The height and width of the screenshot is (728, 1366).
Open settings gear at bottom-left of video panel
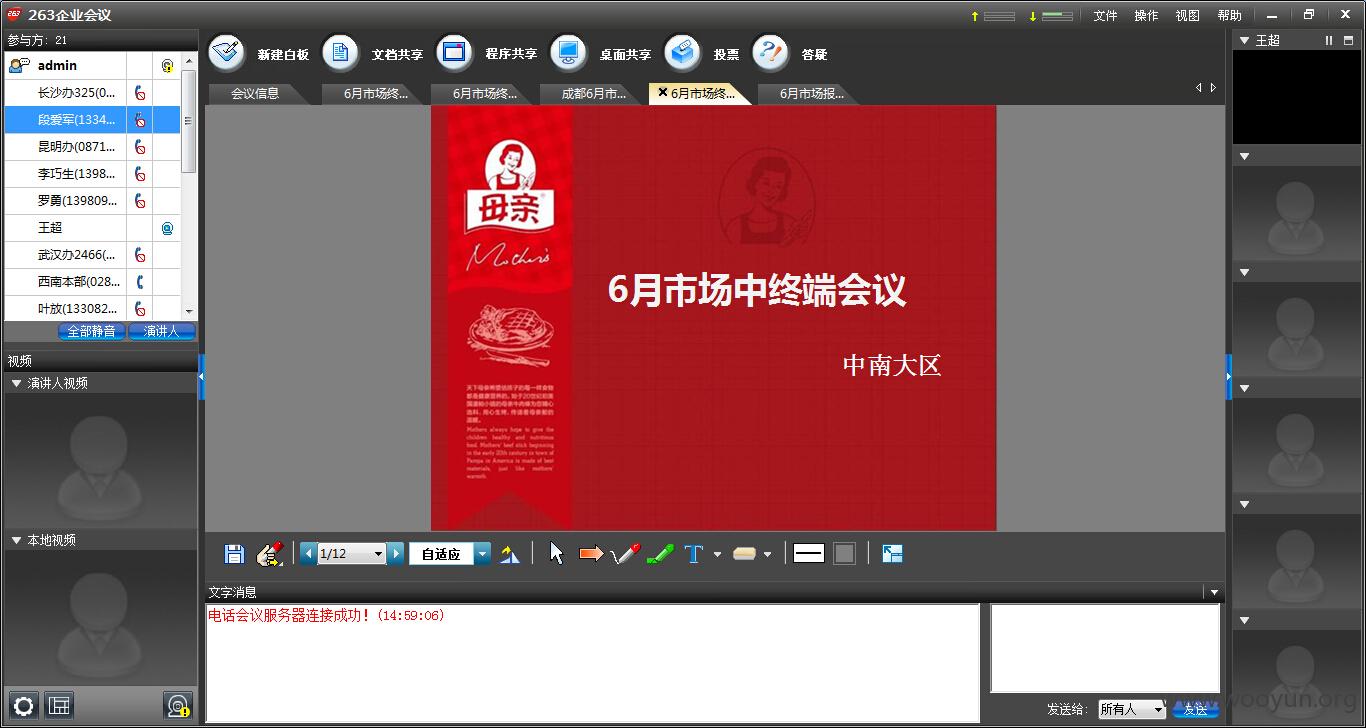23,705
